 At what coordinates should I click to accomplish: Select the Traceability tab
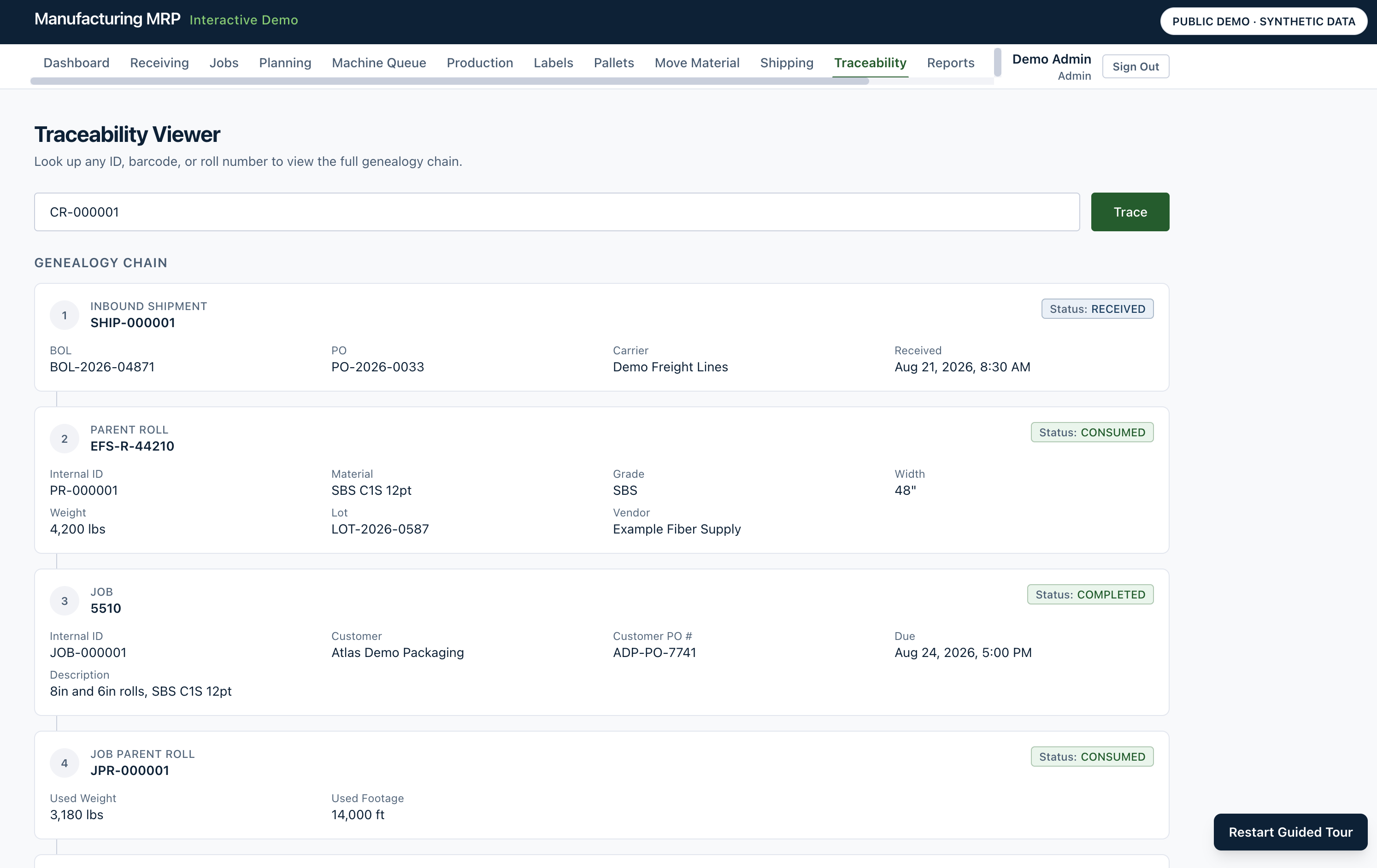tap(870, 63)
